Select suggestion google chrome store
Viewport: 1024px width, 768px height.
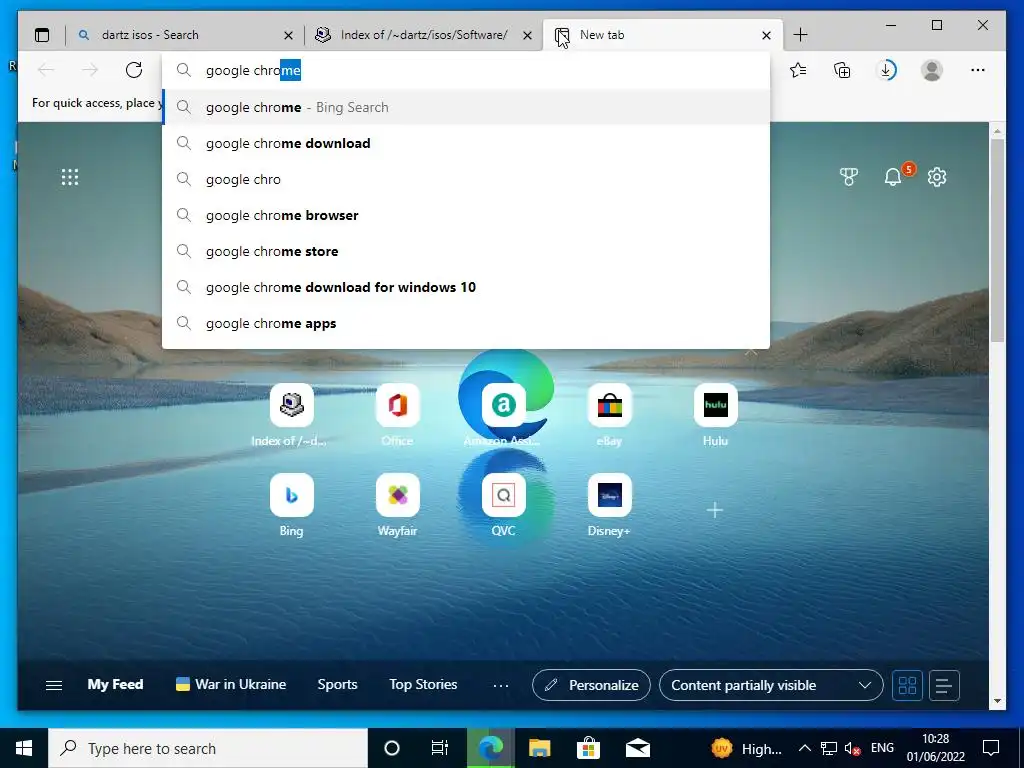466,251
